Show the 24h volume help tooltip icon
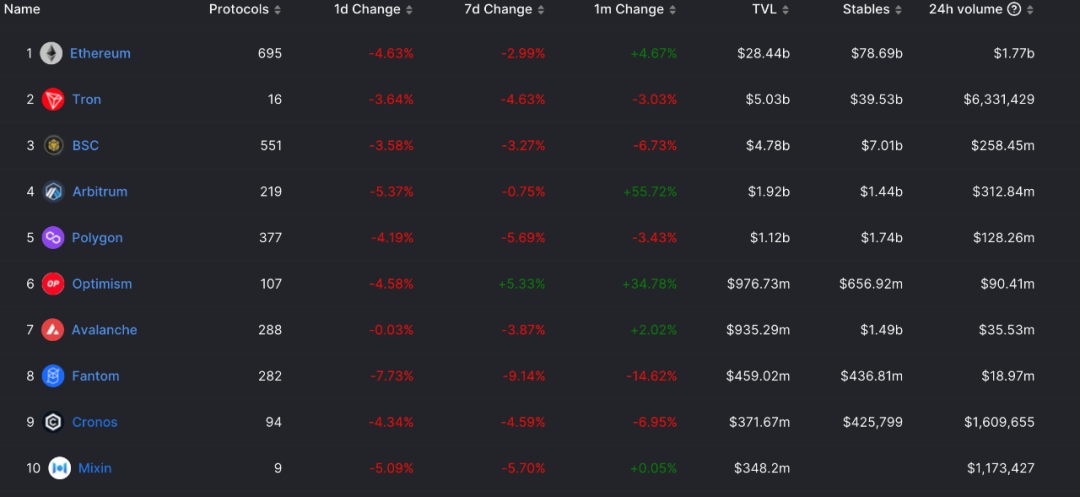The image size is (1080, 497). 1014,10
